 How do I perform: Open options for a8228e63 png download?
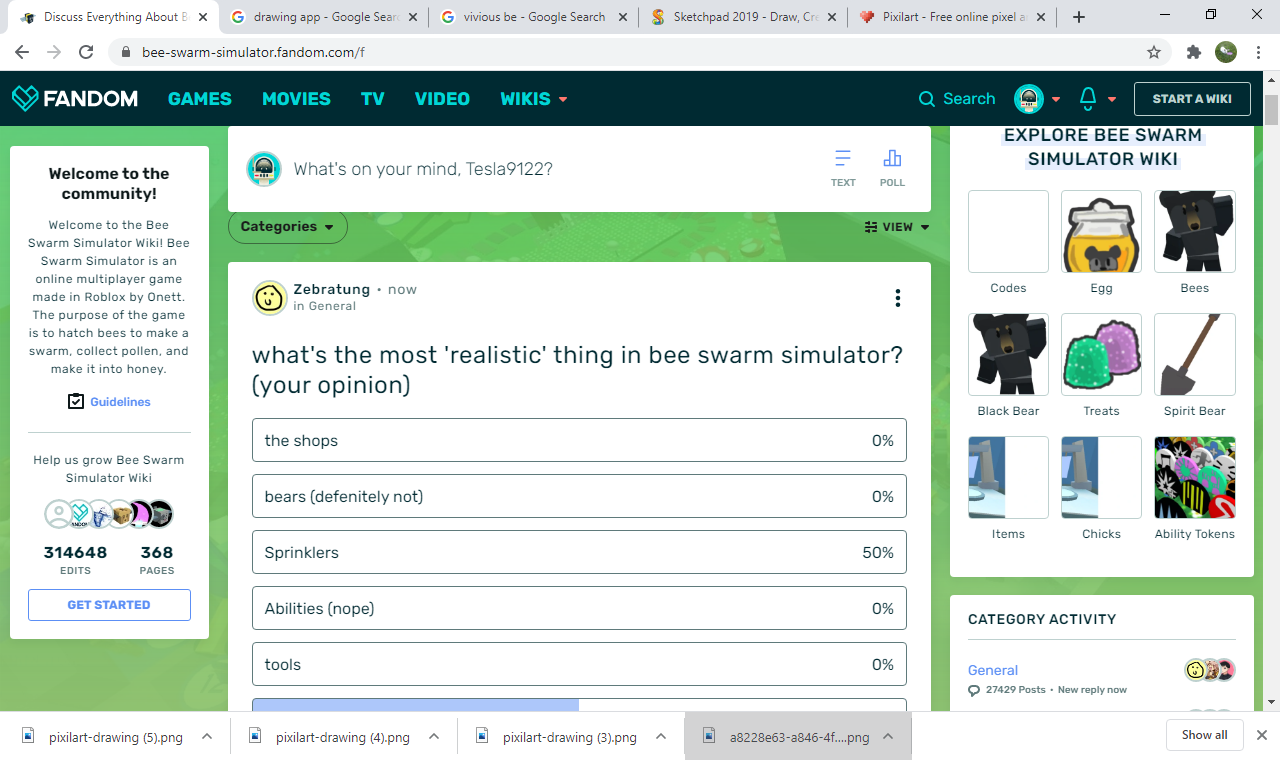click(888, 736)
